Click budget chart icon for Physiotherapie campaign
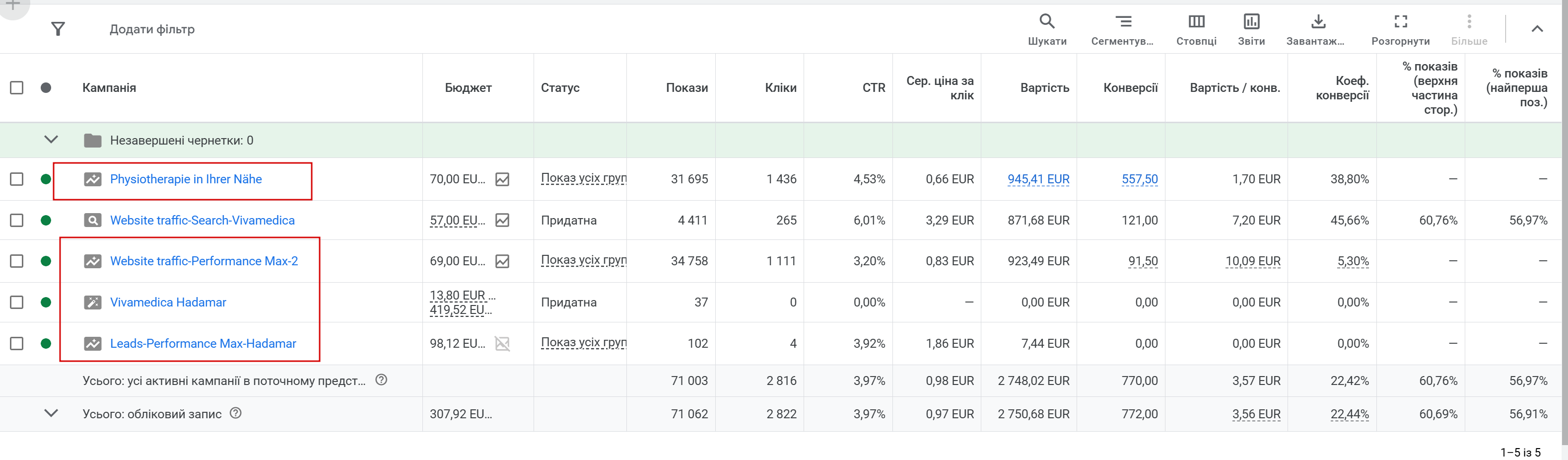Viewport: 1568px width, 460px height. [502, 179]
